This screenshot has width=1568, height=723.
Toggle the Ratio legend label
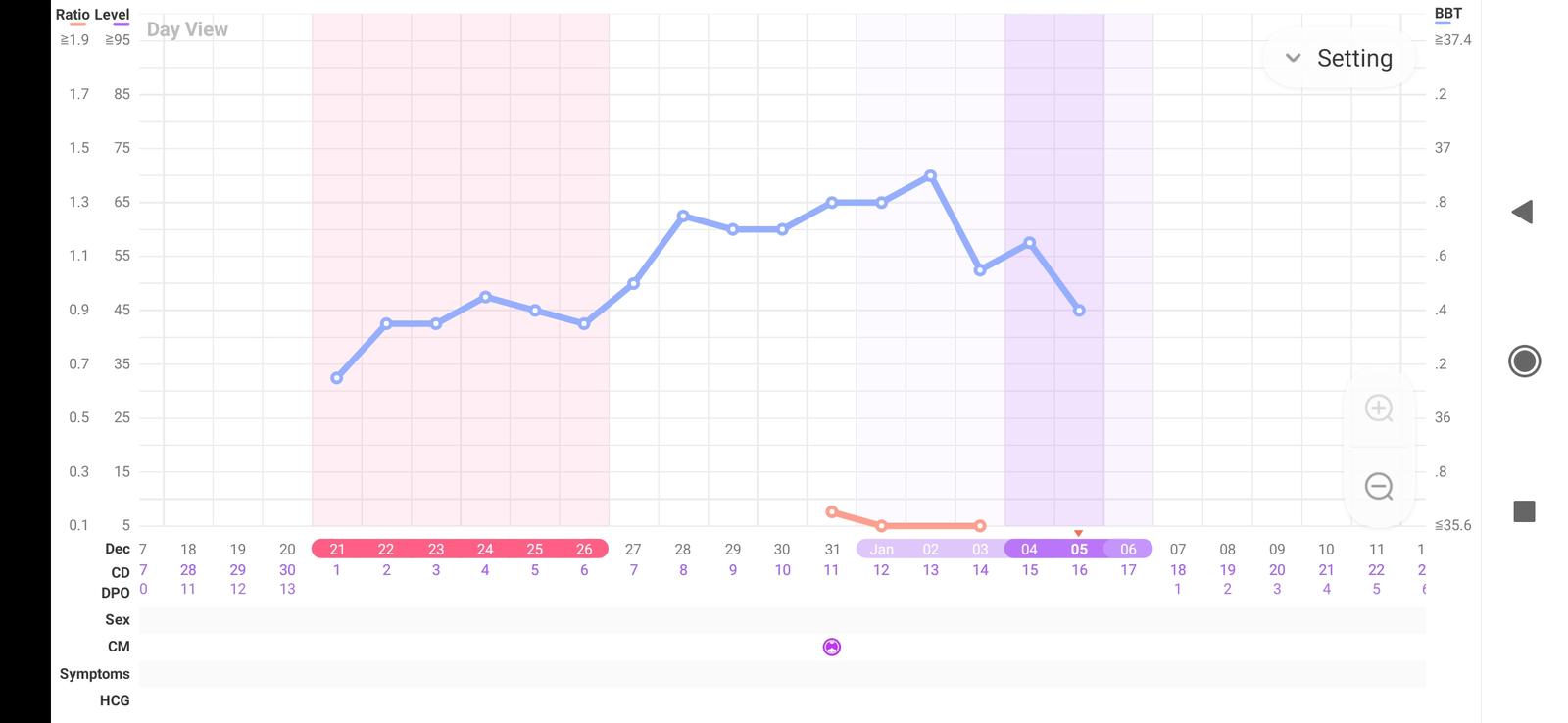coord(72,15)
